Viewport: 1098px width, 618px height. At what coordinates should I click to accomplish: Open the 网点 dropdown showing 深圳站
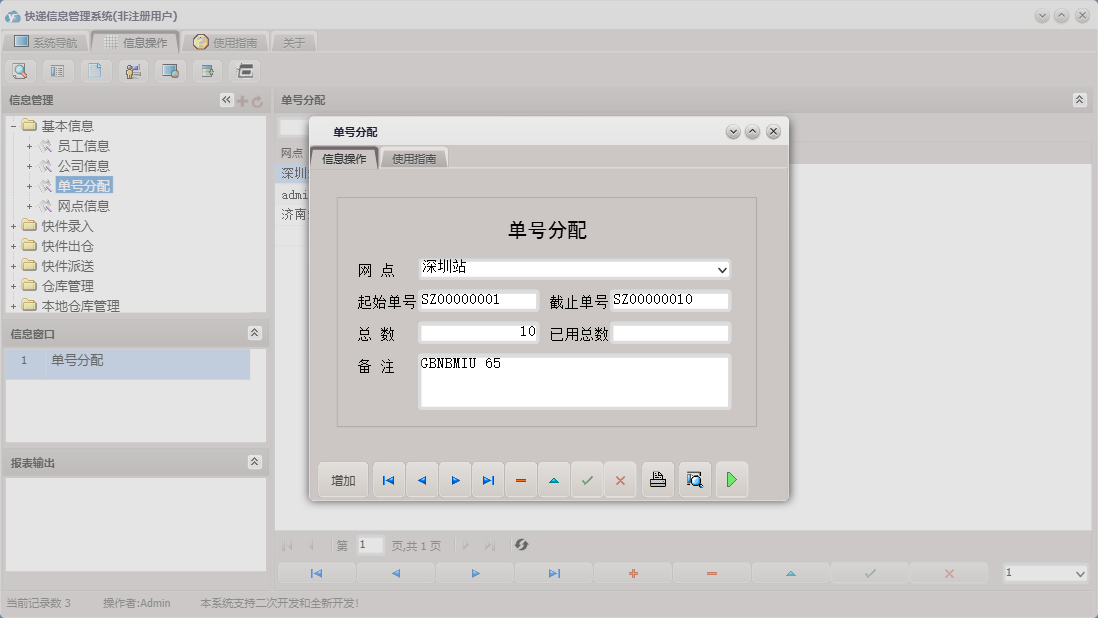[722, 270]
